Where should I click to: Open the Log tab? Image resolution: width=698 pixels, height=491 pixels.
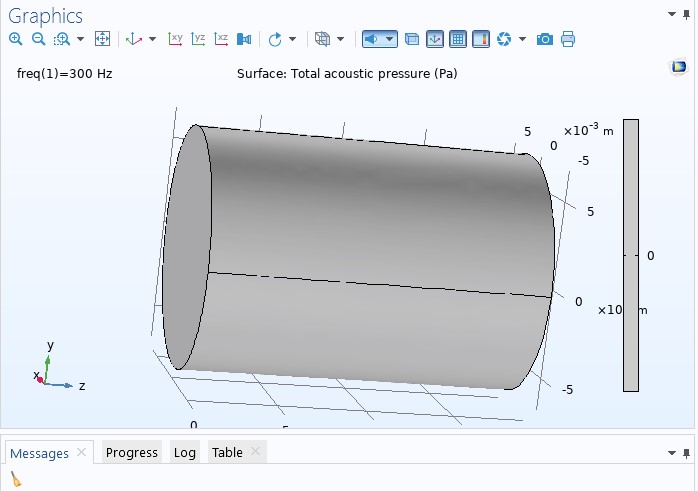click(x=184, y=453)
